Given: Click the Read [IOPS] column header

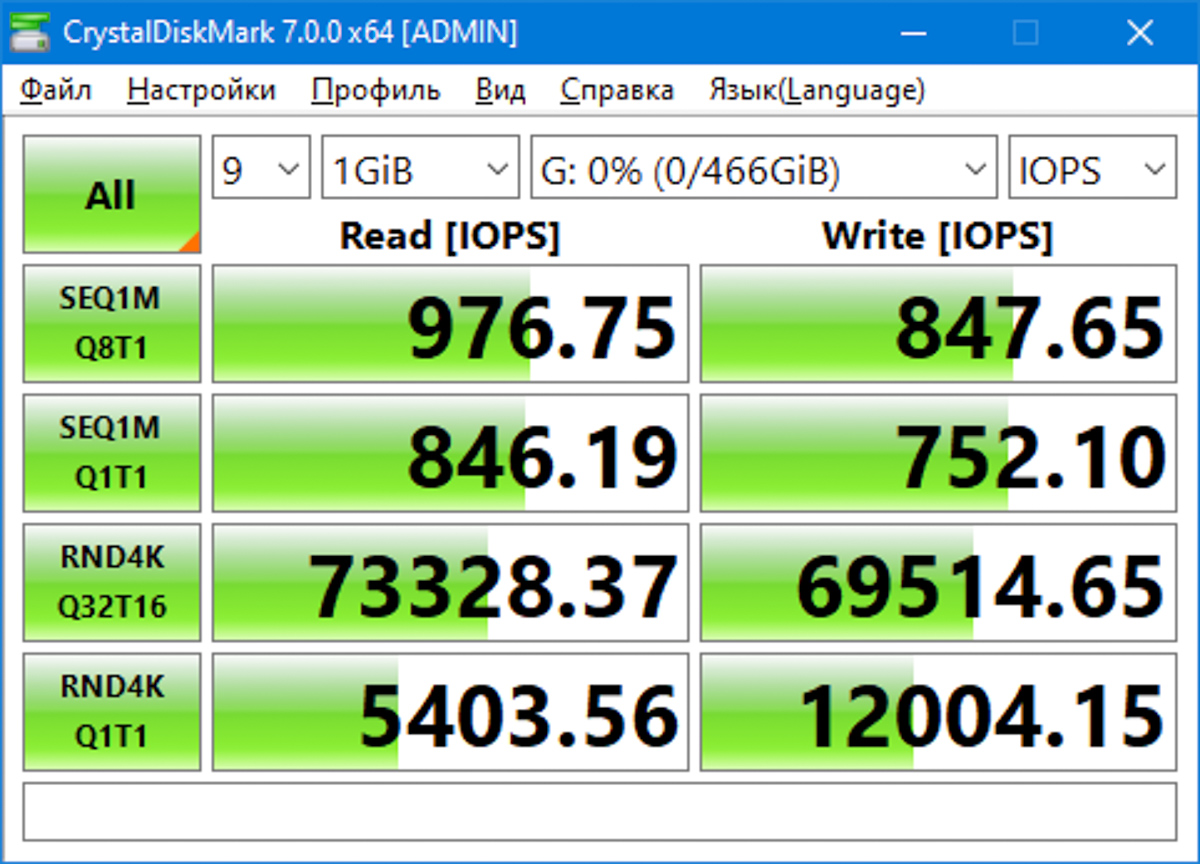Looking at the screenshot, I should click(x=450, y=236).
